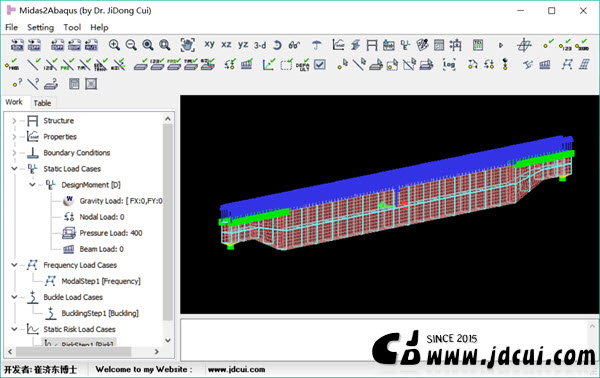This screenshot has height=378, width=600.
Task: Switch to the xy plane view
Action: [209, 44]
